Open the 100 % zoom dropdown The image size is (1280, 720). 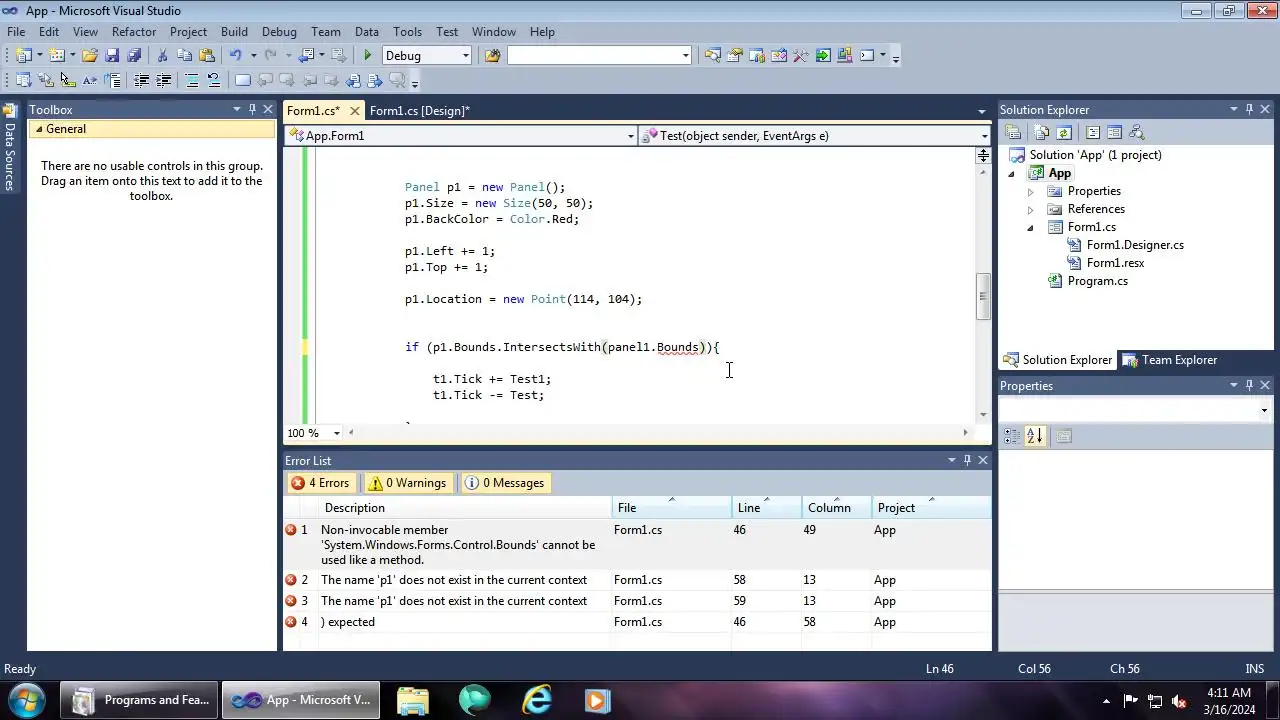click(336, 433)
